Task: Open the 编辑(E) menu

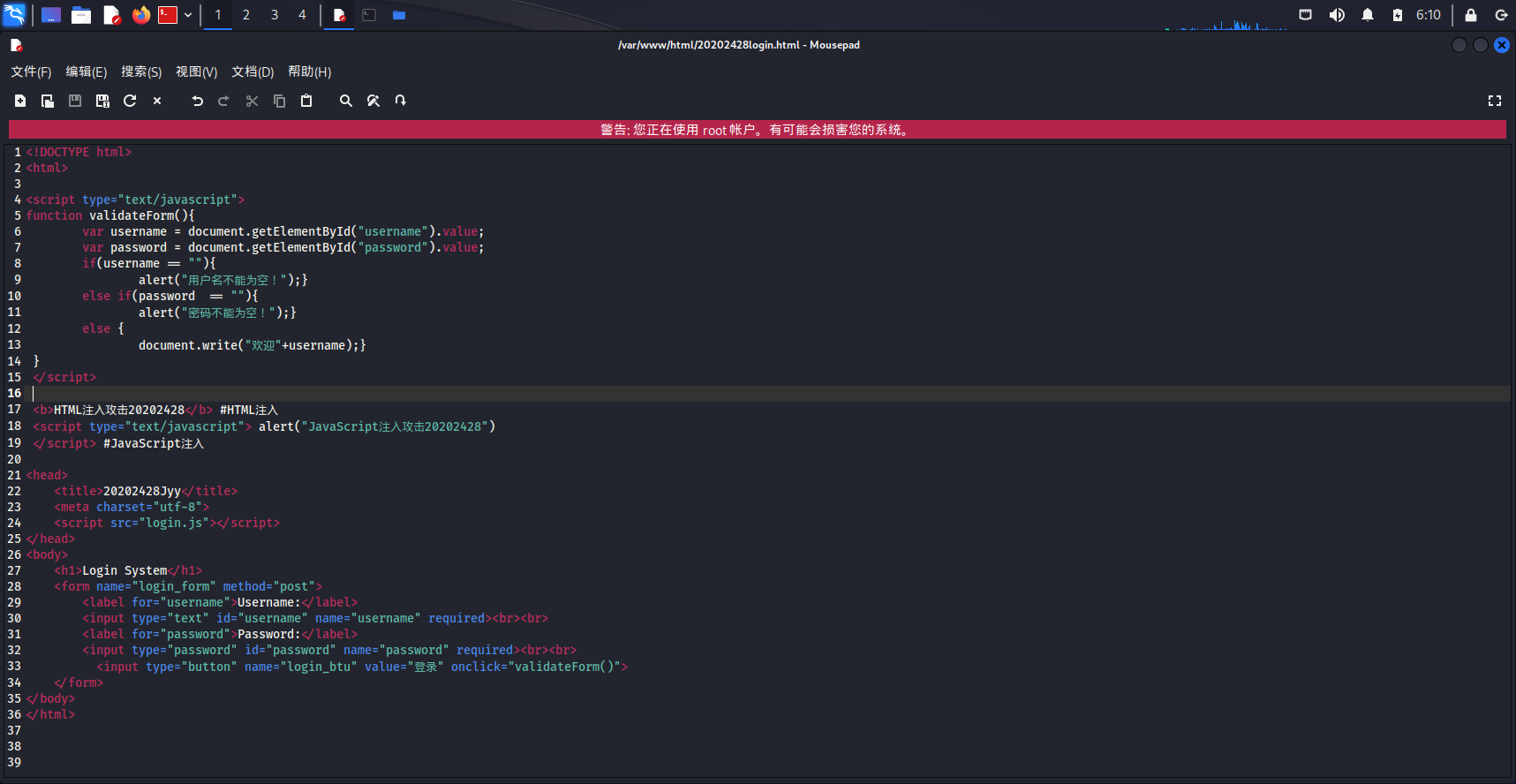Action: coord(87,72)
